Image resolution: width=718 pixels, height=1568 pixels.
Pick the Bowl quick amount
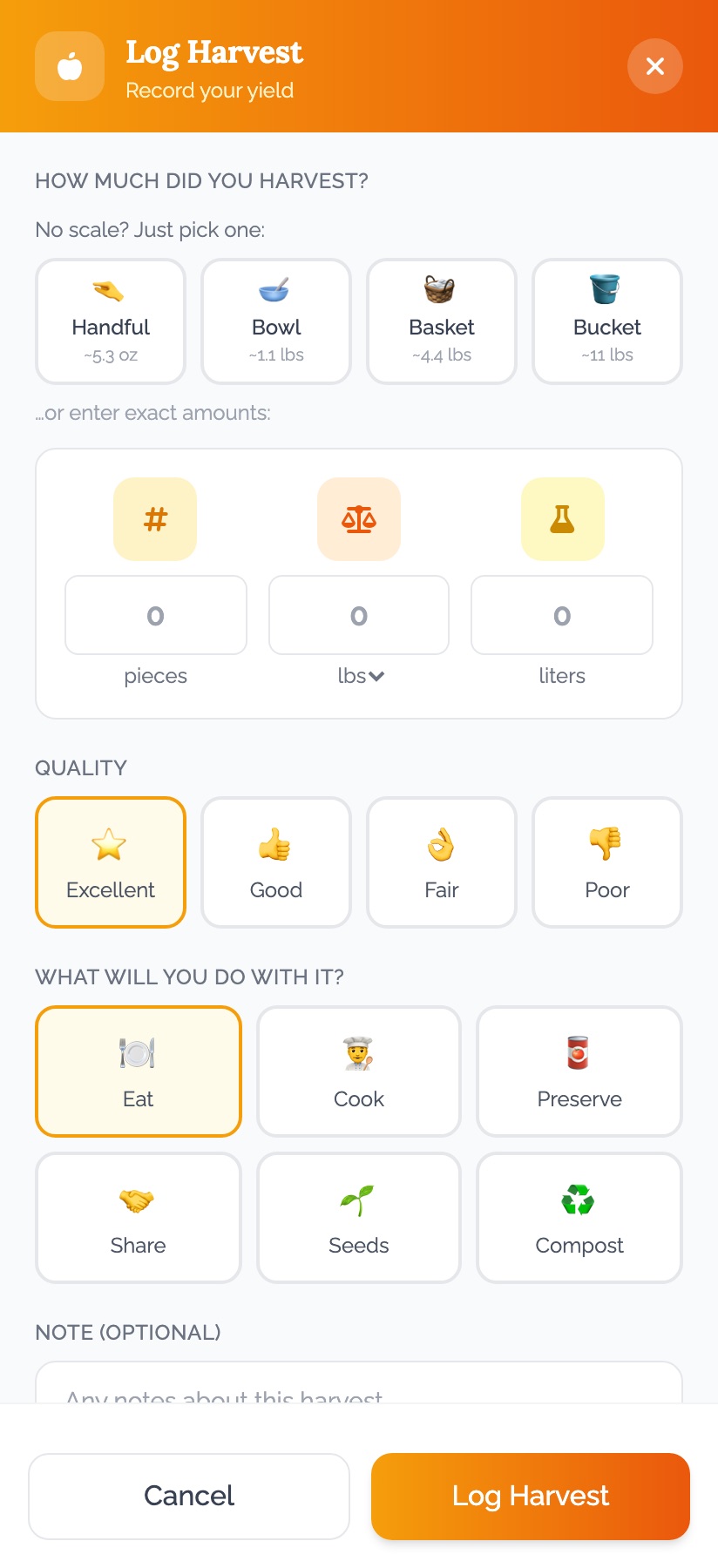[x=276, y=321]
